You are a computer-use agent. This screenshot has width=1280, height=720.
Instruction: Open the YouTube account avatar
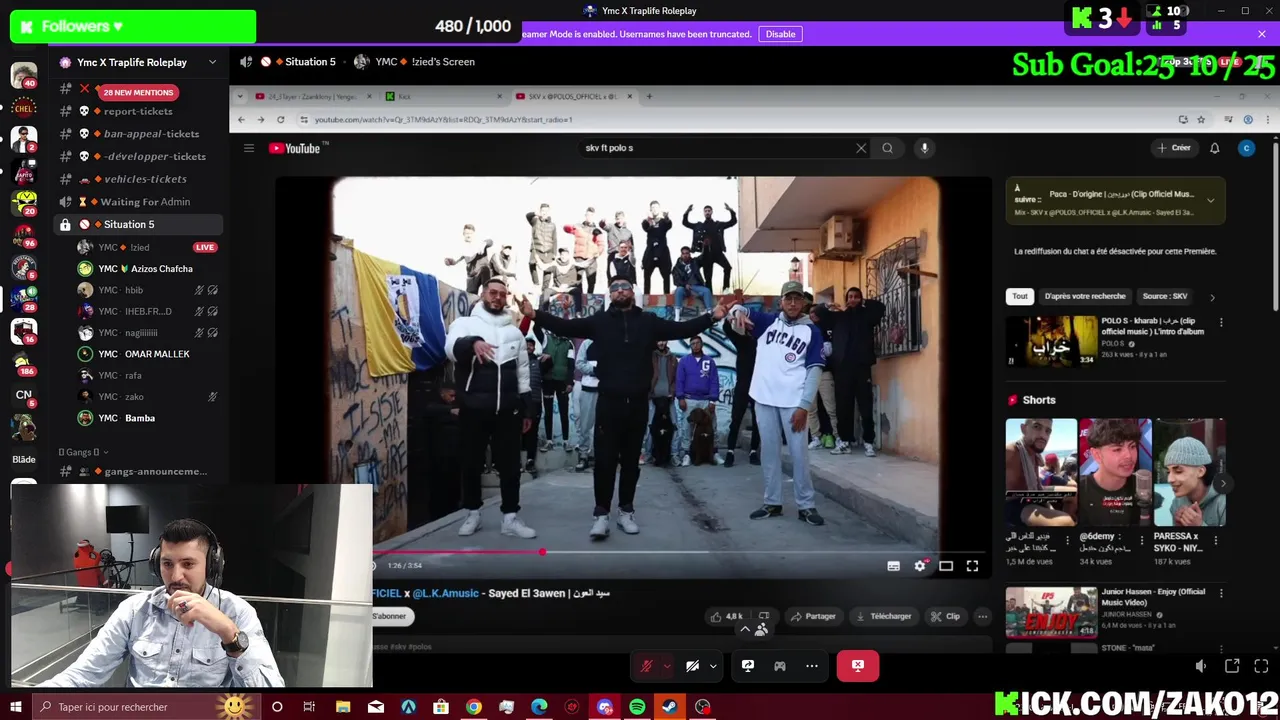click(1246, 148)
